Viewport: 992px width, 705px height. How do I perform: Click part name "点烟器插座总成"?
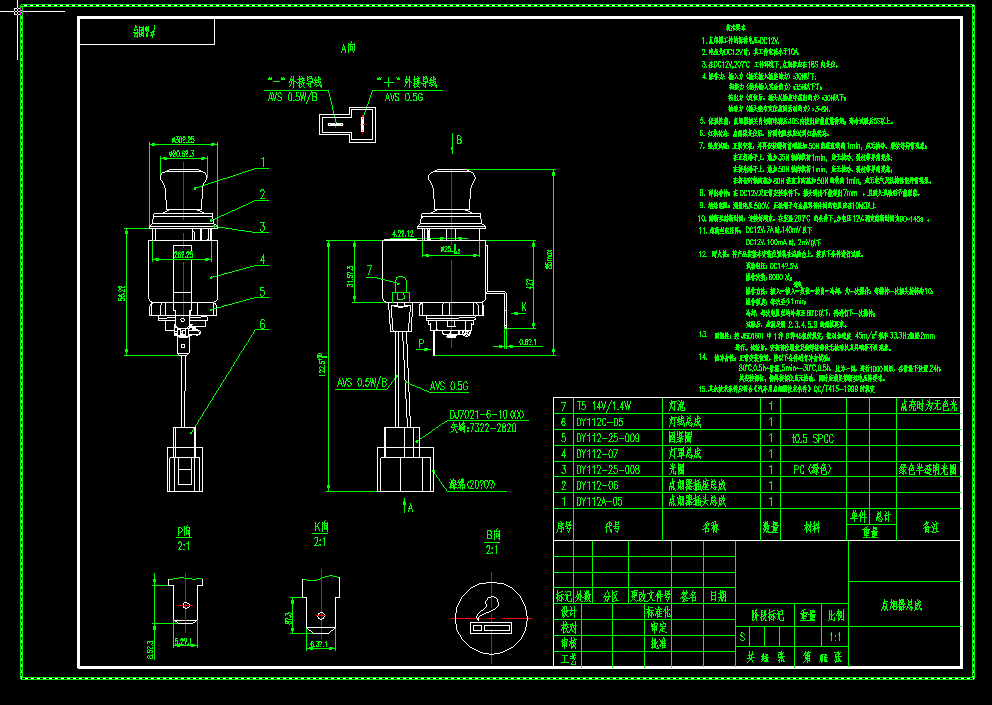pyautogui.click(x=697, y=486)
